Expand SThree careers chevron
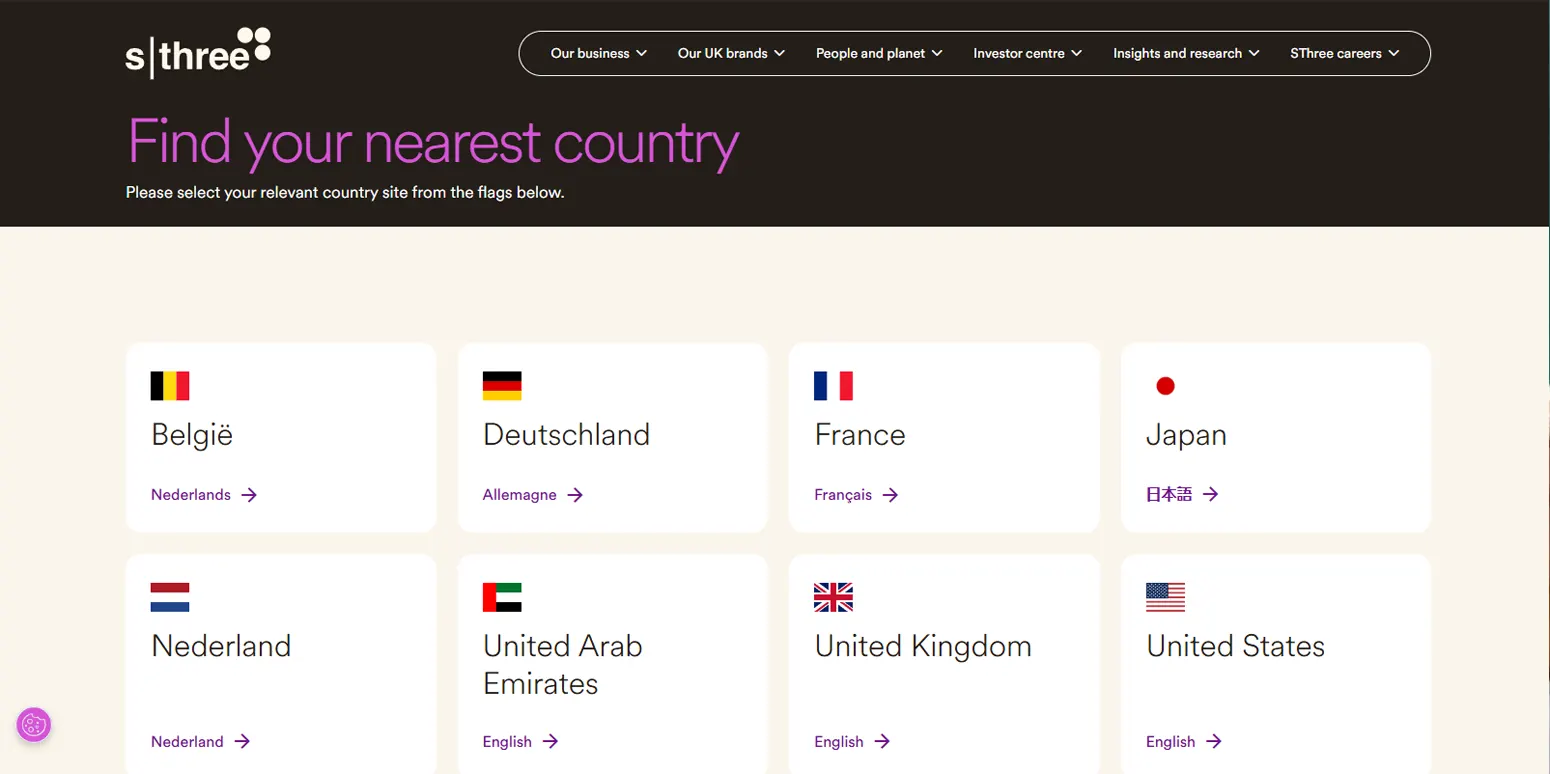The width and height of the screenshot is (1550, 774). pyautogui.click(x=1394, y=53)
